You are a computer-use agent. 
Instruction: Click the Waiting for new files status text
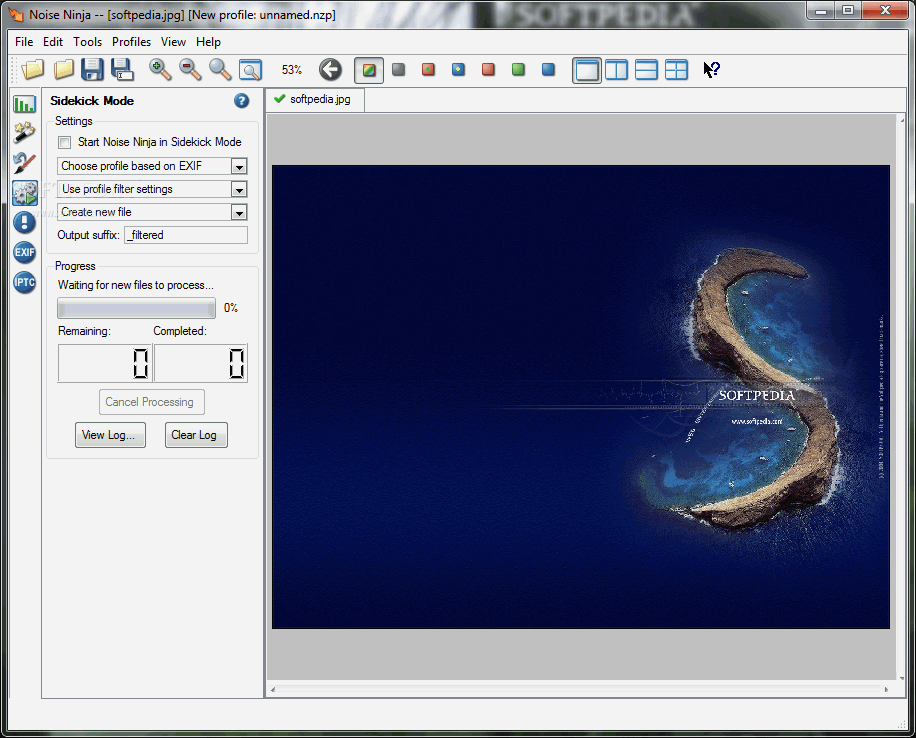click(136, 285)
